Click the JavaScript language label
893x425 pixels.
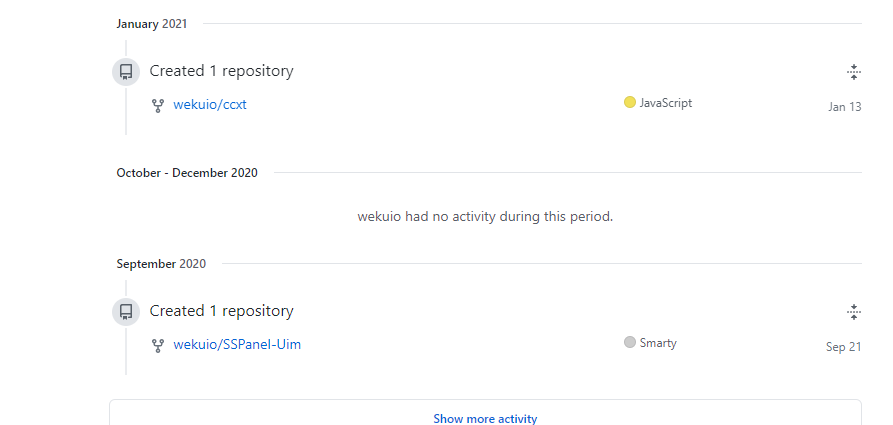666,103
